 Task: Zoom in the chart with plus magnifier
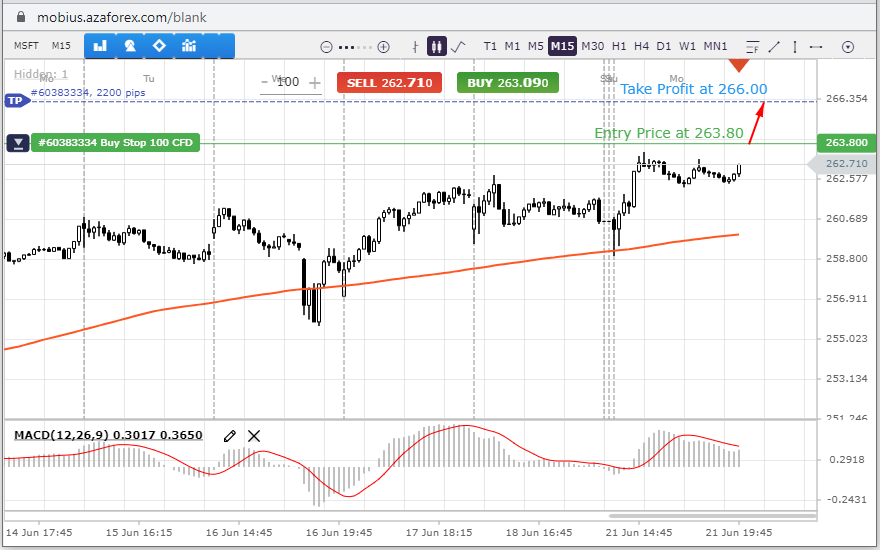coord(383,47)
